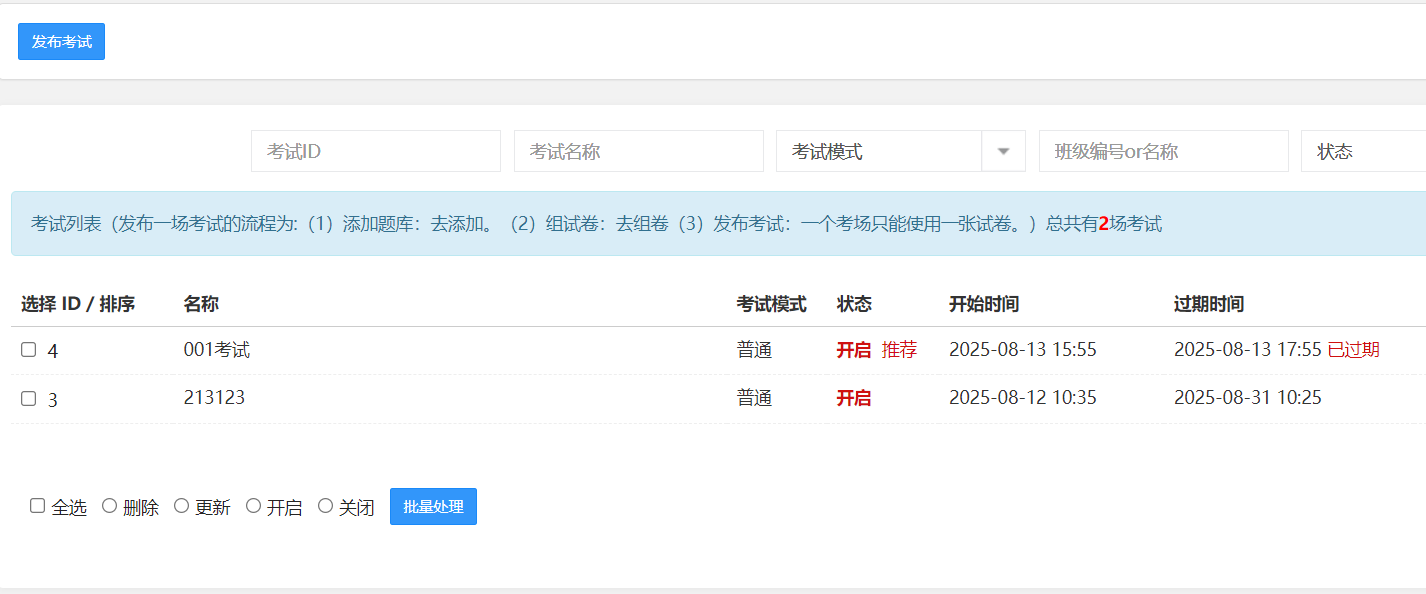Image resolution: width=1426 pixels, height=594 pixels.
Task: Select the 开启 radio button
Action: pyautogui.click(x=254, y=506)
